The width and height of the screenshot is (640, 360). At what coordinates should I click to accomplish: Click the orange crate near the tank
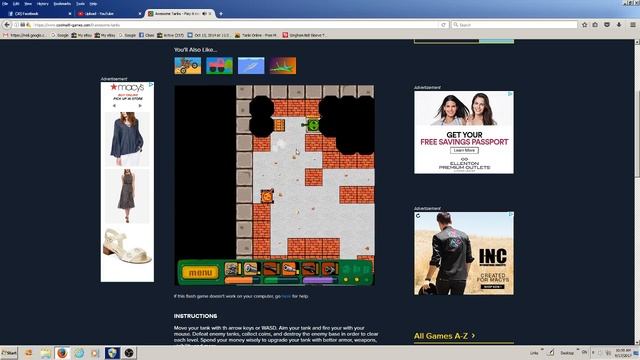click(x=280, y=125)
